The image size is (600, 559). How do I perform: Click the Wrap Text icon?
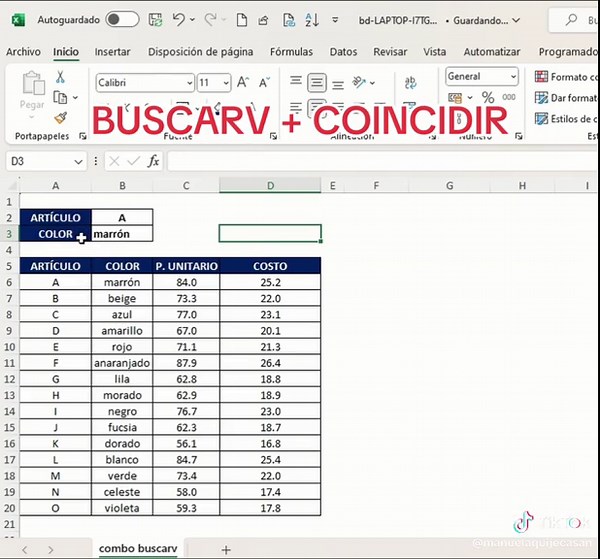coord(410,82)
